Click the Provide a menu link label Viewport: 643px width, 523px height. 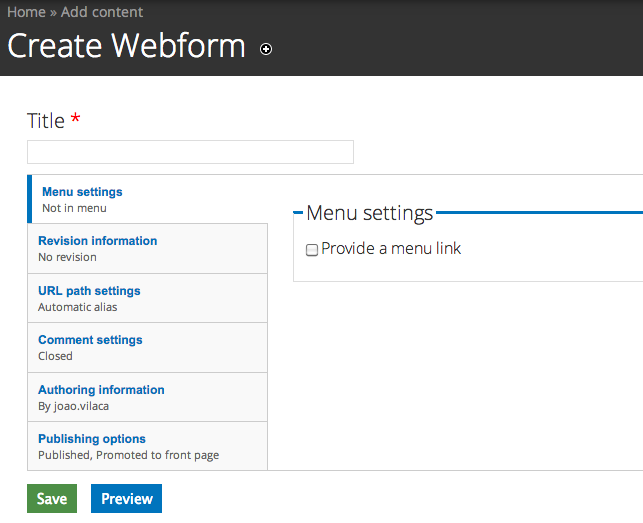pyautogui.click(x=391, y=249)
